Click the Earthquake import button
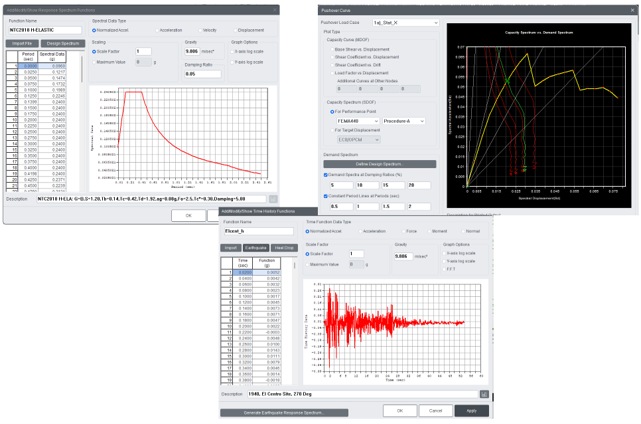Viewport: 641px width, 424px height. [256, 248]
